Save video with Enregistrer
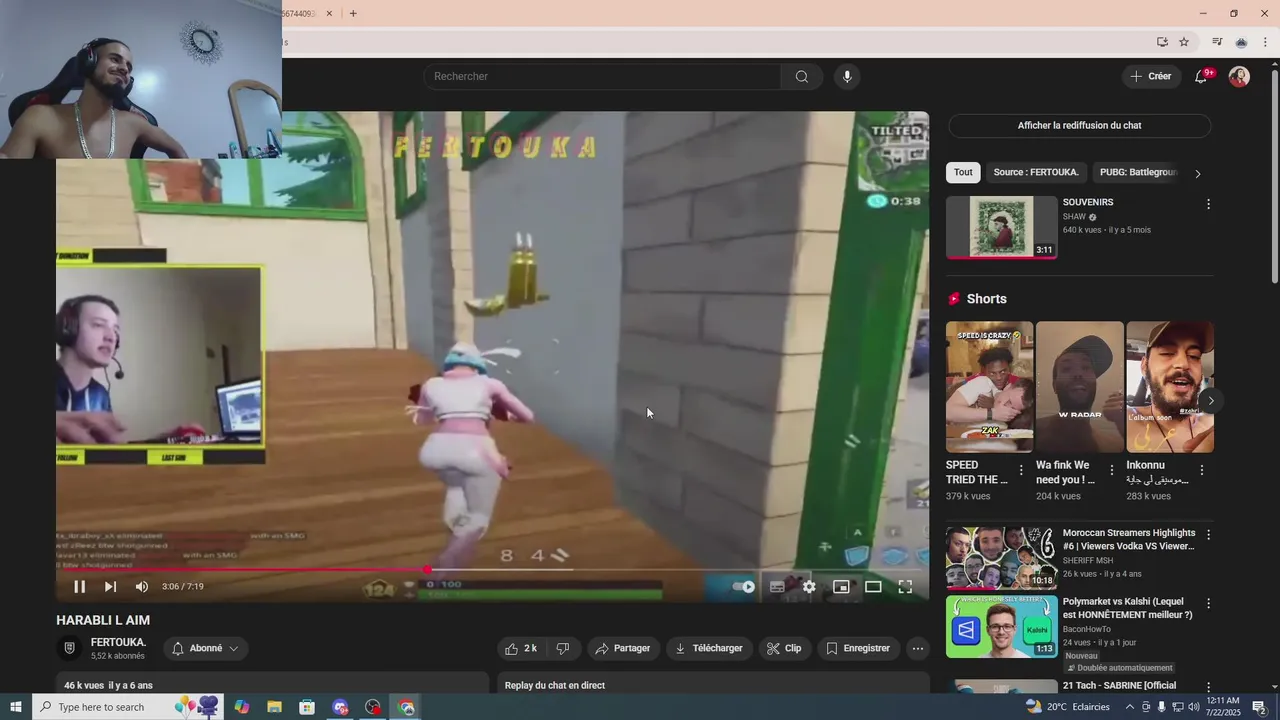The height and width of the screenshot is (720, 1280). click(x=858, y=648)
